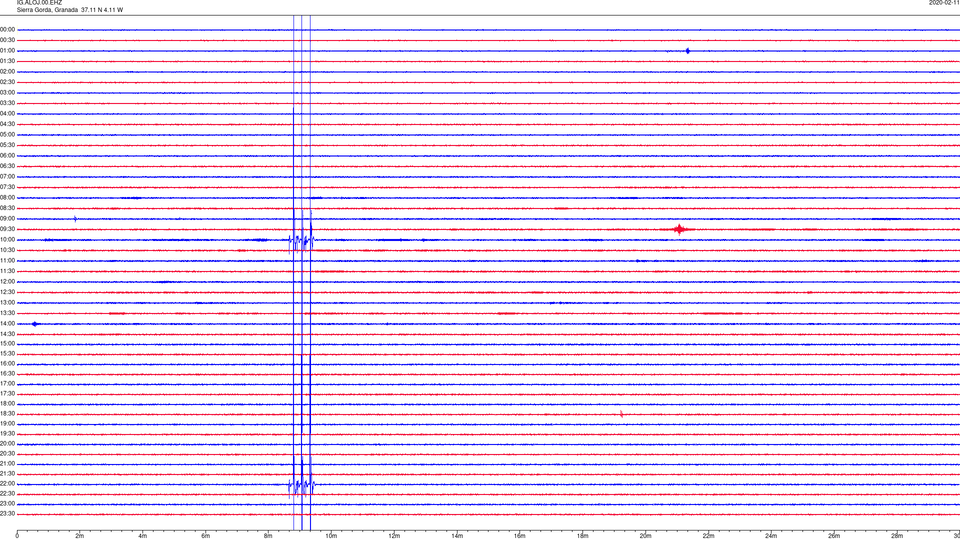The height and width of the screenshot is (540, 960).
Task: Click the 10m tick label on axis
Action: click(x=331, y=536)
